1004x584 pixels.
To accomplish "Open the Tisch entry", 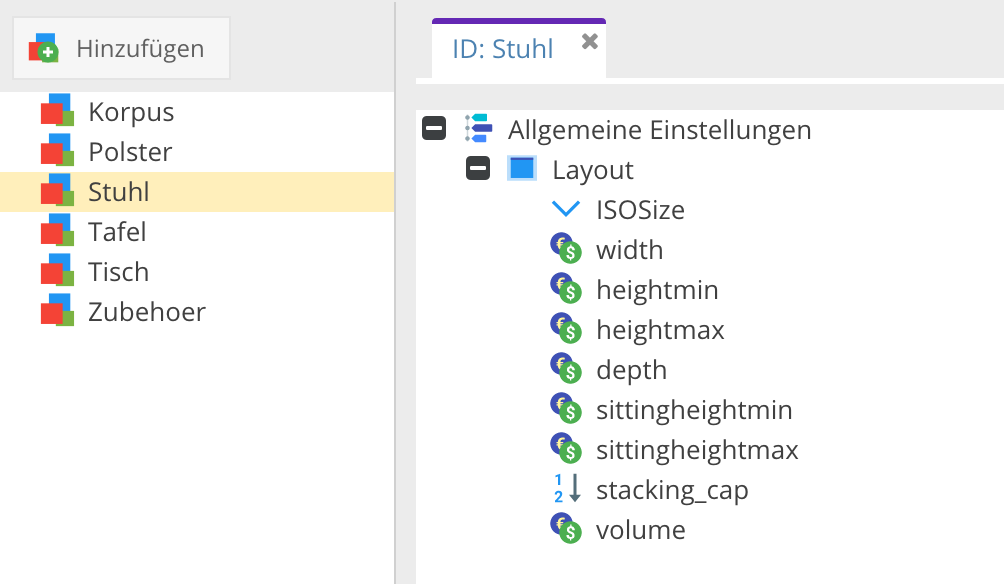I will click(x=118, y=272).
